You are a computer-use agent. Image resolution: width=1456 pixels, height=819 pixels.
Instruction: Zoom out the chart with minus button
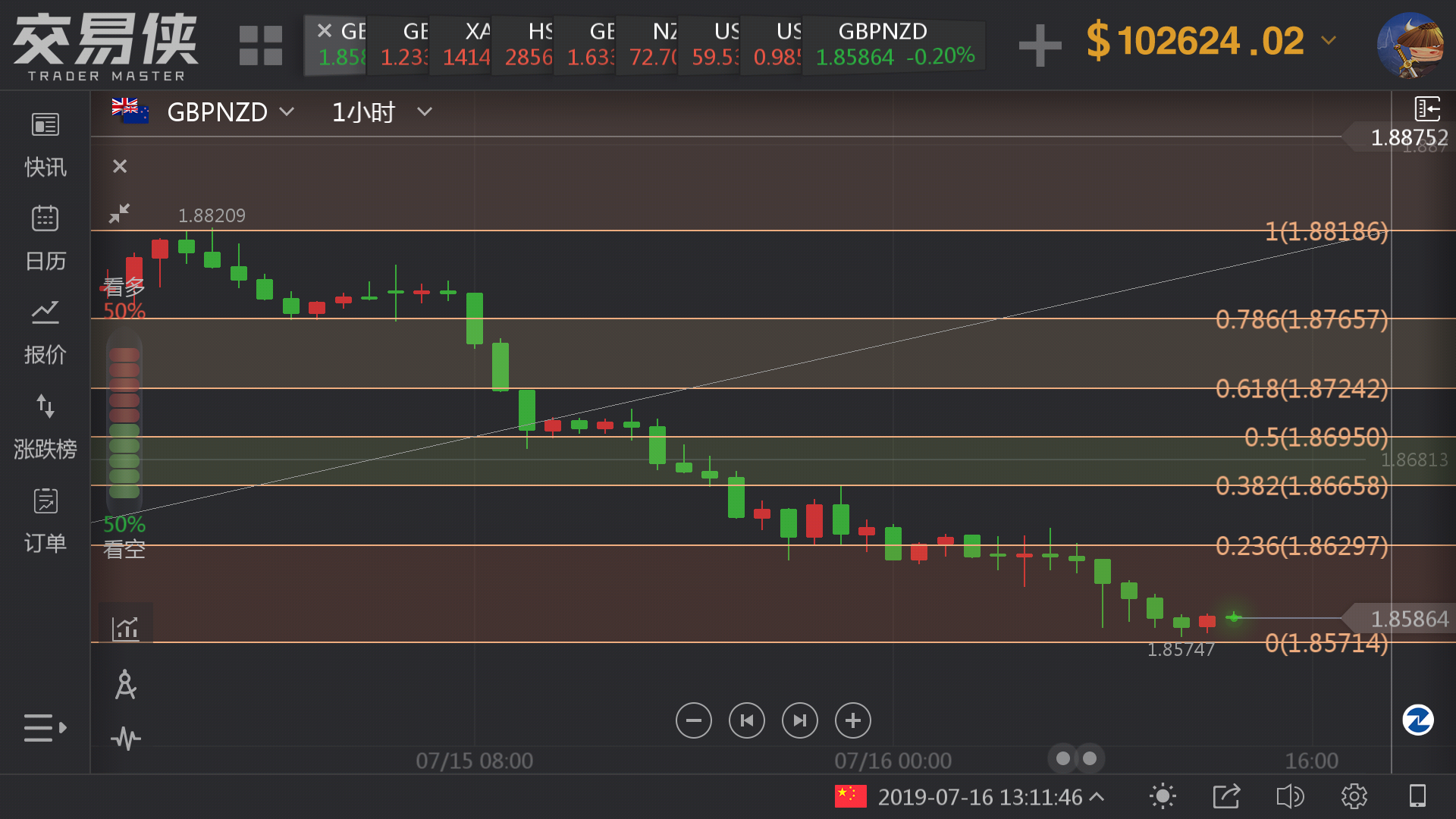(x=693, y=720)
